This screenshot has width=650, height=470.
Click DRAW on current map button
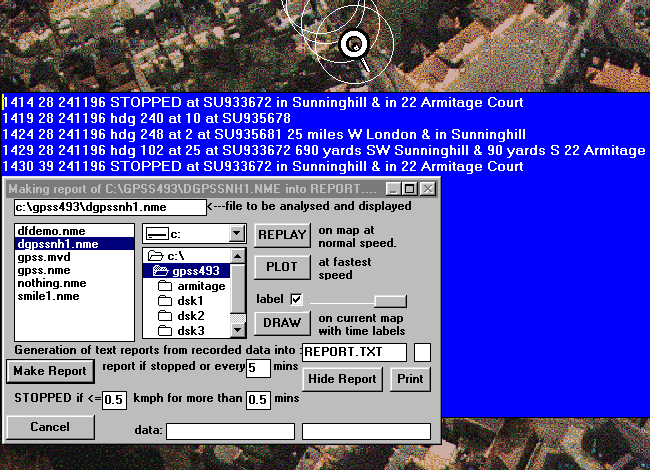tap(280, 323)
